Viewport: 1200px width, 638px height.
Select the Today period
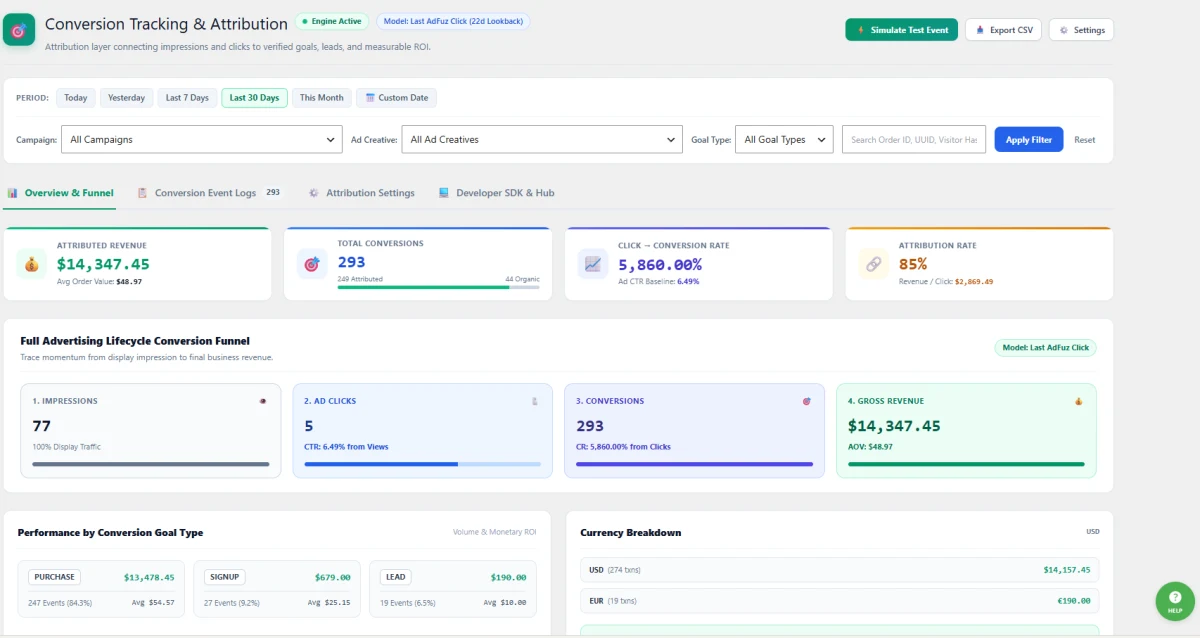(x=76, y=98)
